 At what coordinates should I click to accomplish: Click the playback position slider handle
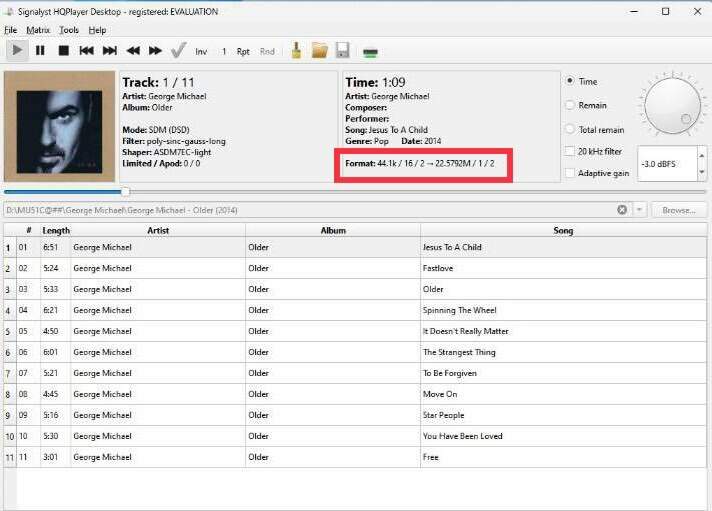tap(125, 192)
